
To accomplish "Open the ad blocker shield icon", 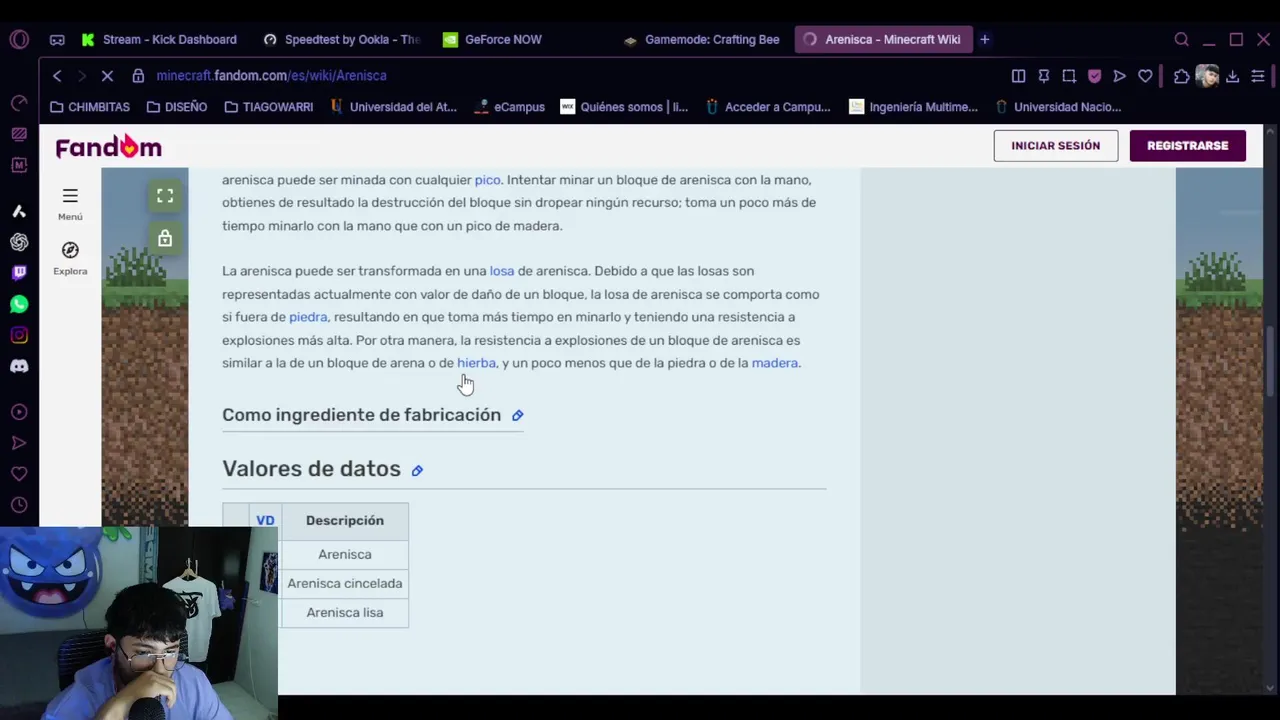I will tap(1094, 76).
